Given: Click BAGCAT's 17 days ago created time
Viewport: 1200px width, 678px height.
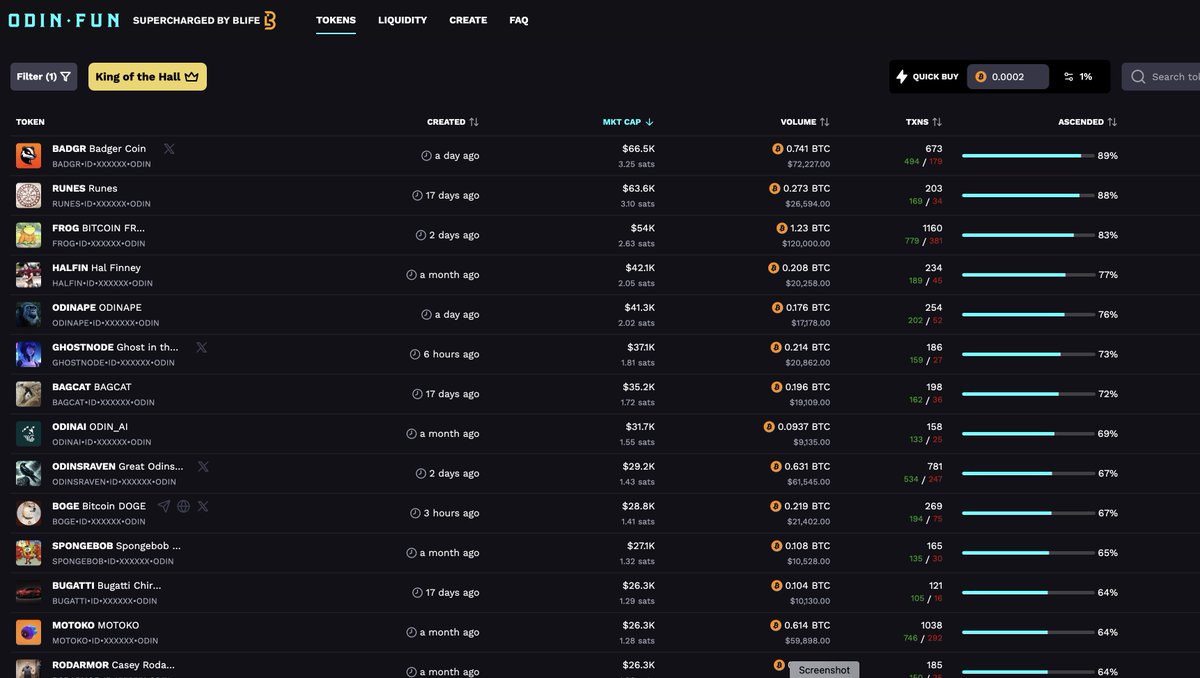Looking at the screenshot, I should [446, 394].
